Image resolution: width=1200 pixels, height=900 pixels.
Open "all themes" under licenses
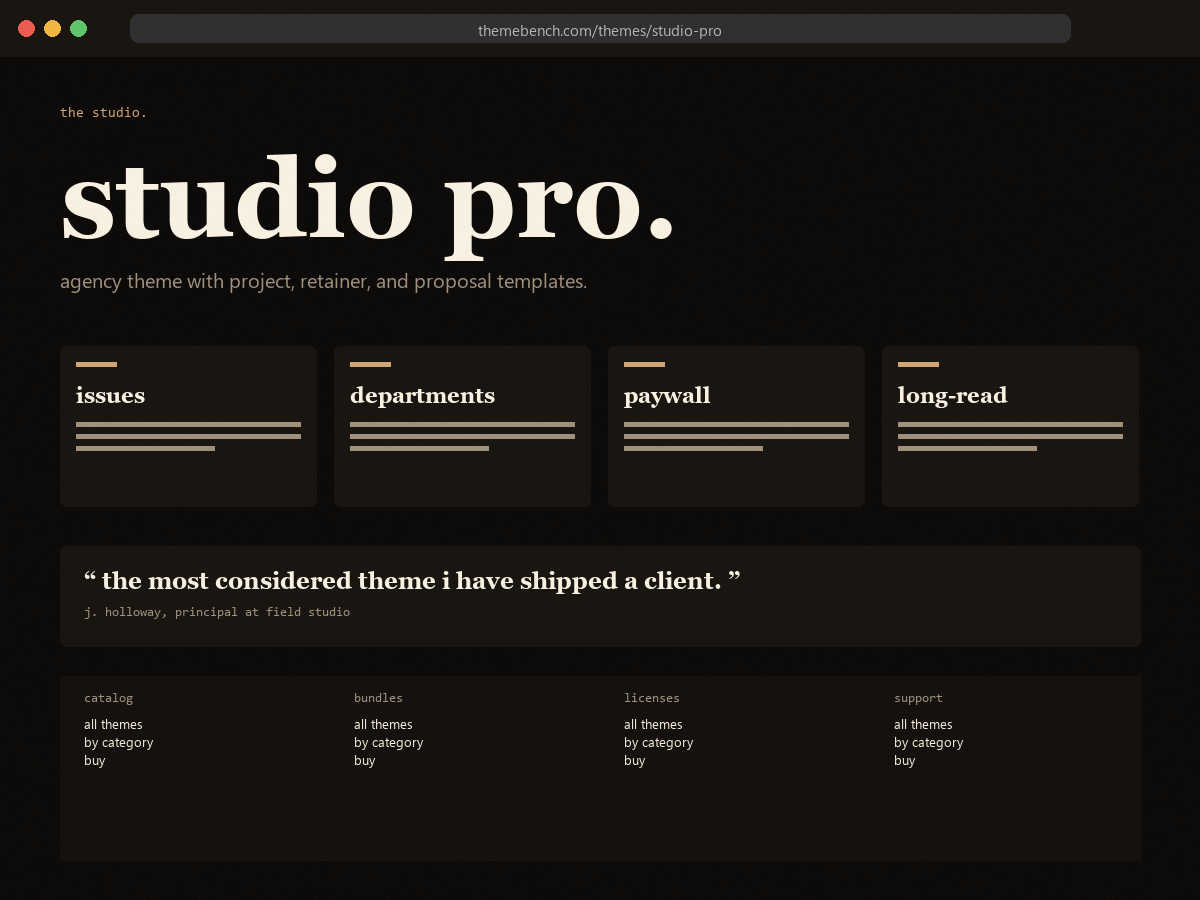[x=653, y=724]
